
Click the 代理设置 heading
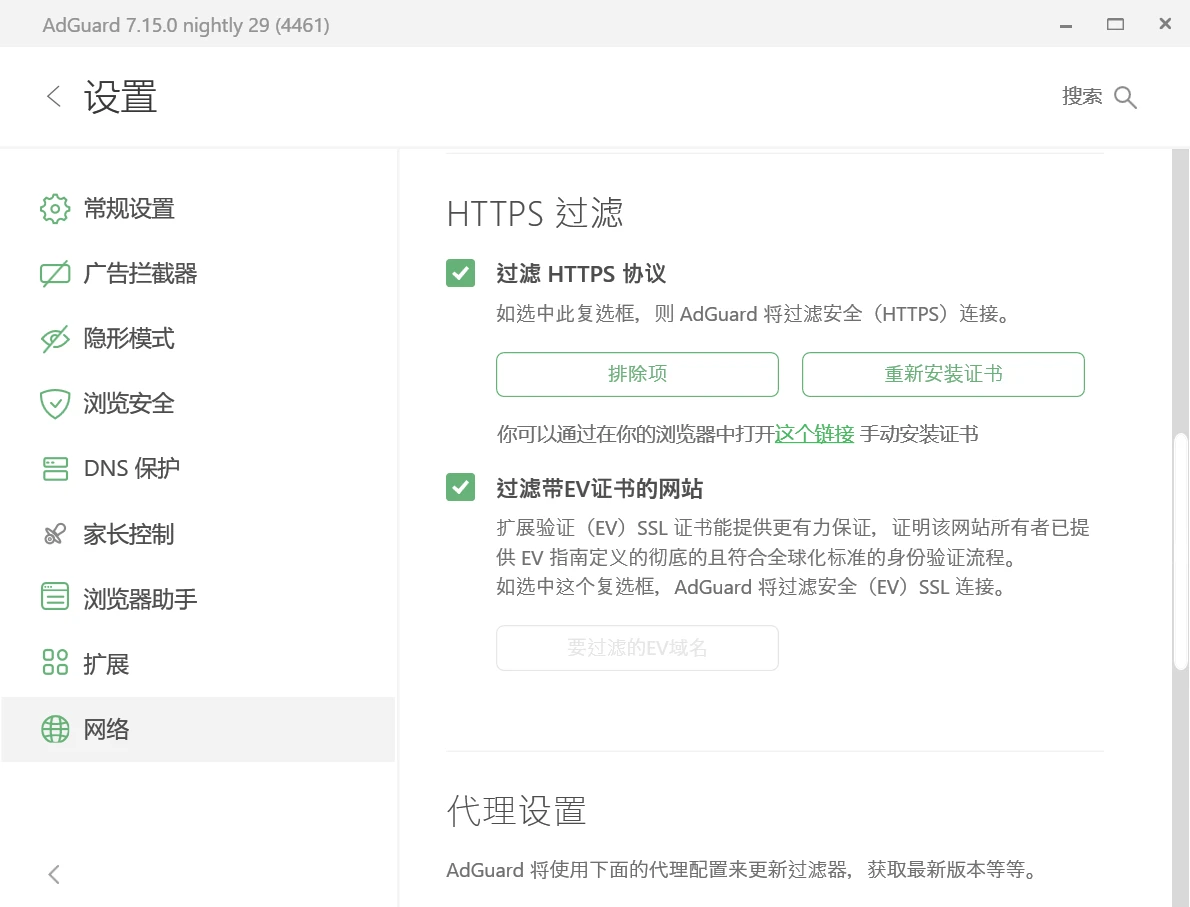[x=516, y=811]
